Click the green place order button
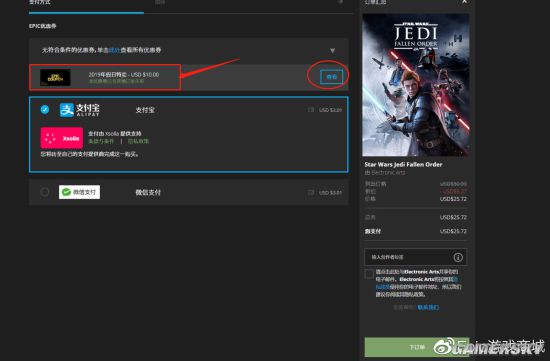The width and height of the screenshot is (550, 361). pos(416,347)
